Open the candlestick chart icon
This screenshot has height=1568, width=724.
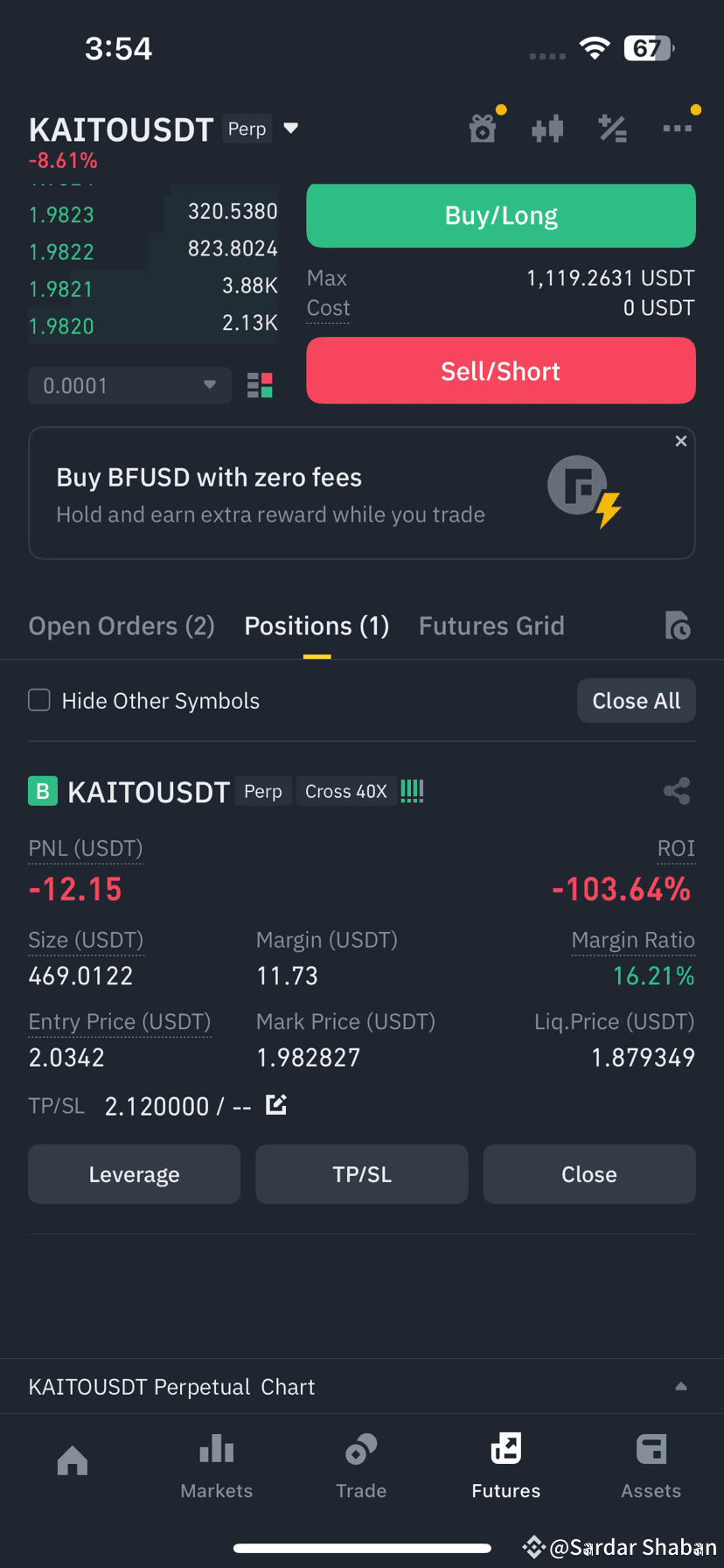click(547, 129)
